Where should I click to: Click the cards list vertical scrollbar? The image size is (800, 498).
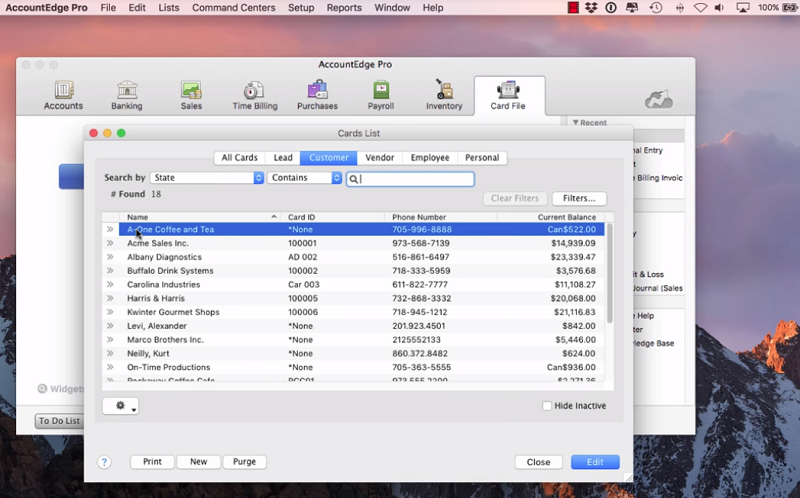610,273
